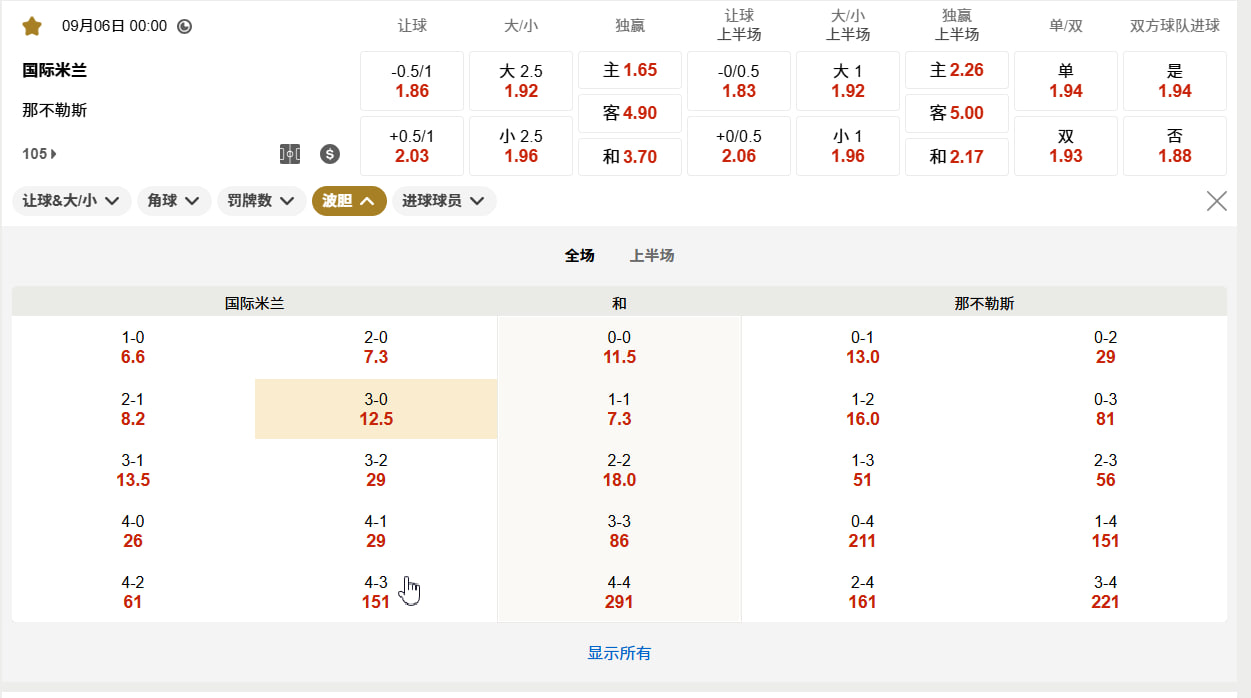Pick first-half 客 at 5.00
Image resolution: width=1251 pixels, height=698 pixels.
pyautogui.click(x=957, y=113)
